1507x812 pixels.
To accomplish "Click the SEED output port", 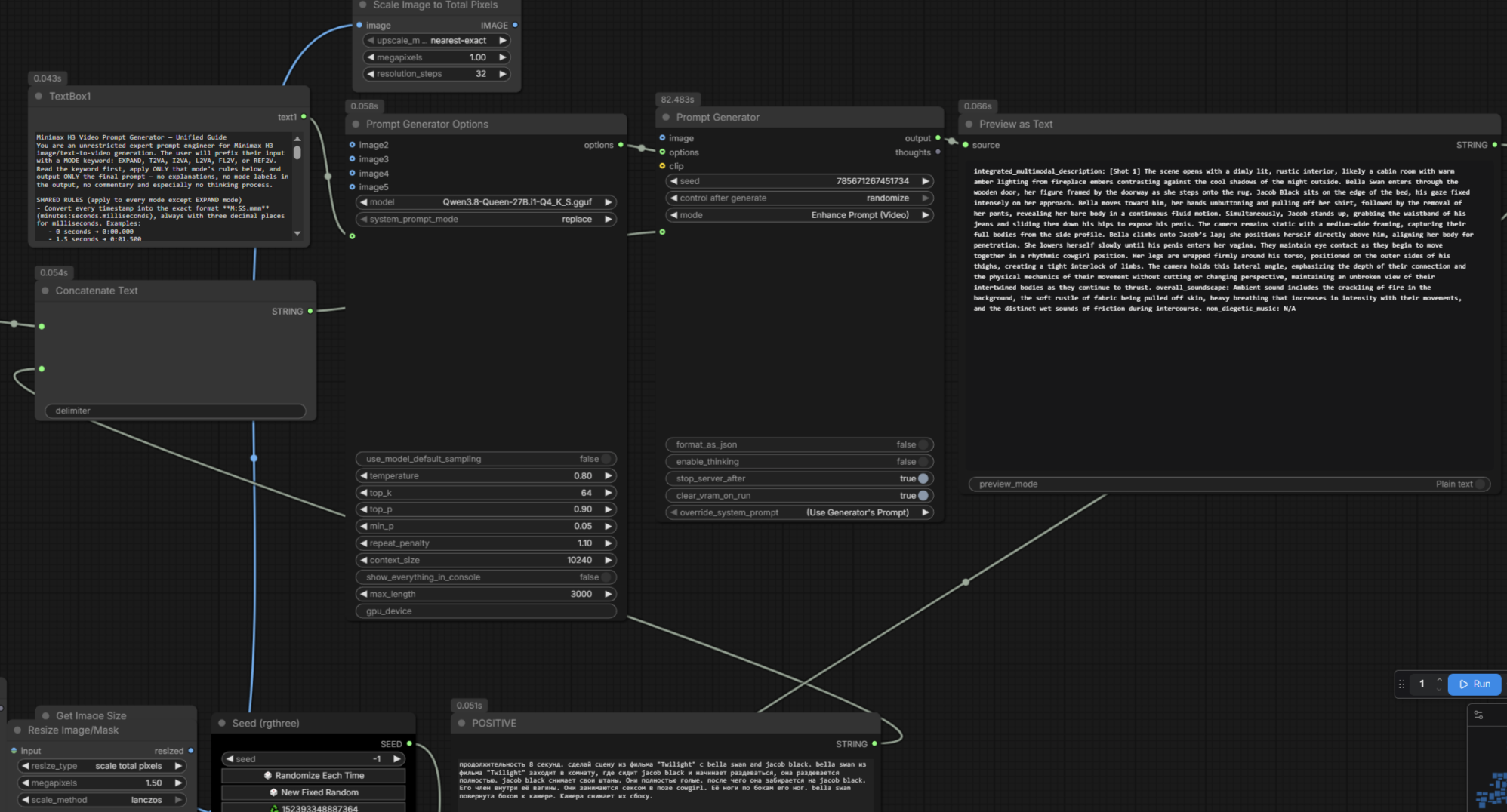I will (409, 744).
